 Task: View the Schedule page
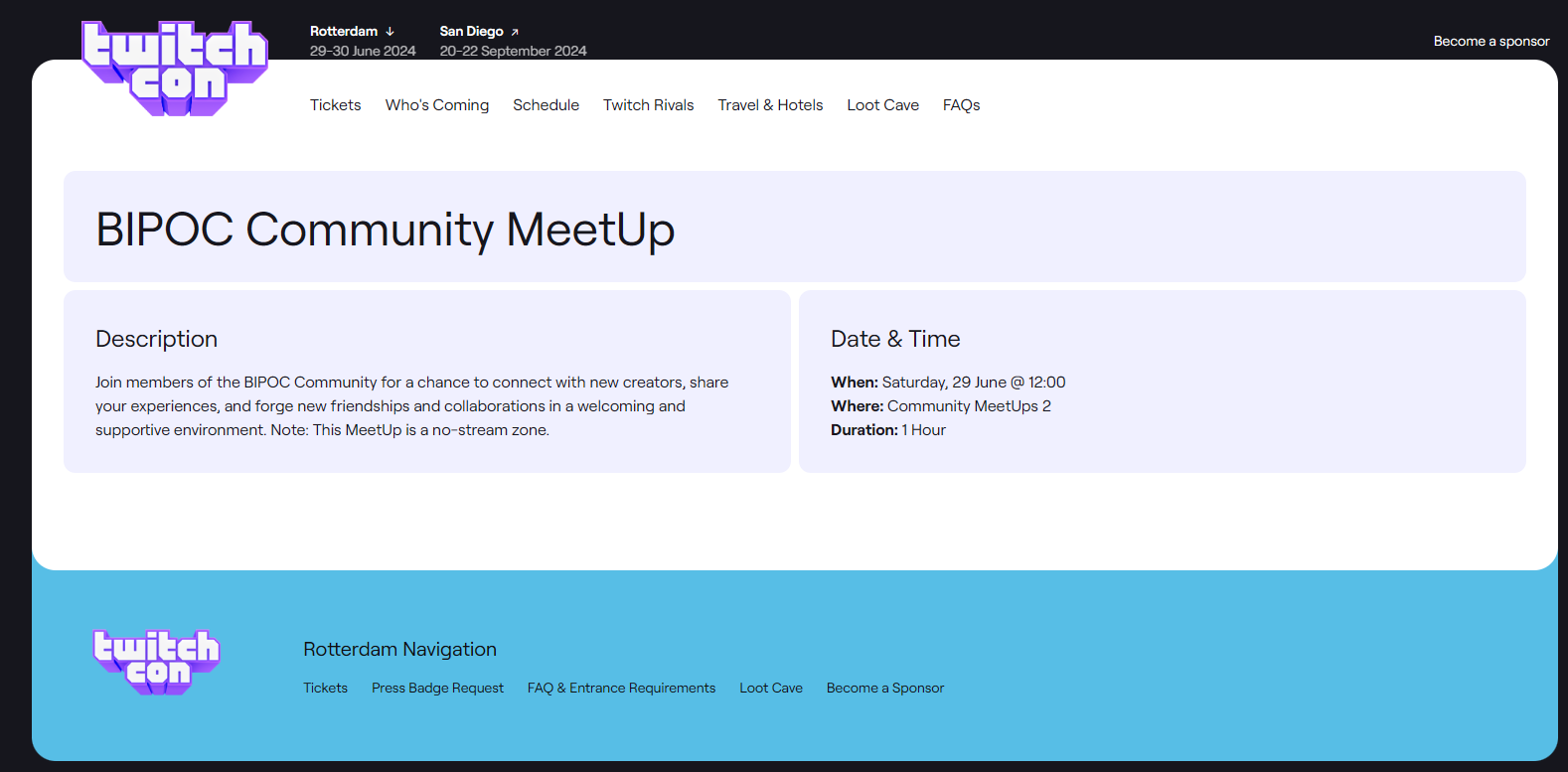546,105
